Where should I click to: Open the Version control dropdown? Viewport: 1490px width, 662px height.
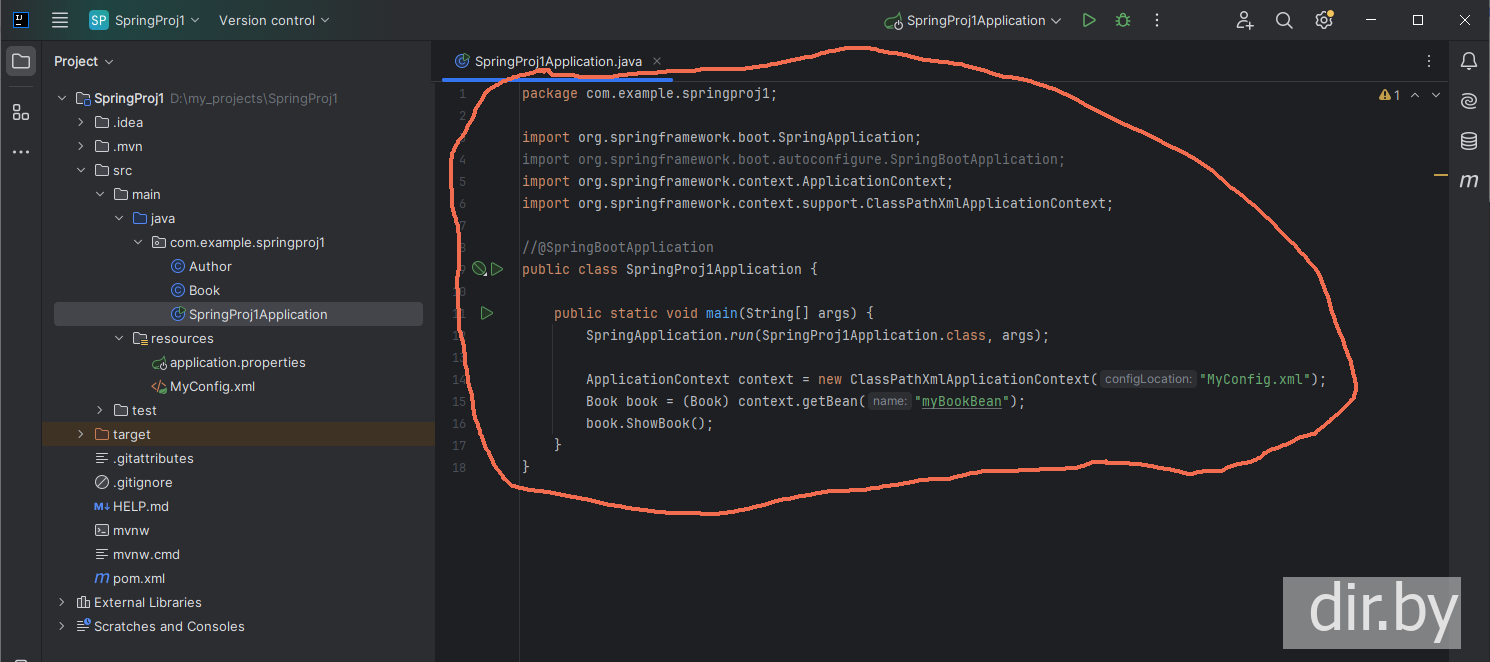274,20
